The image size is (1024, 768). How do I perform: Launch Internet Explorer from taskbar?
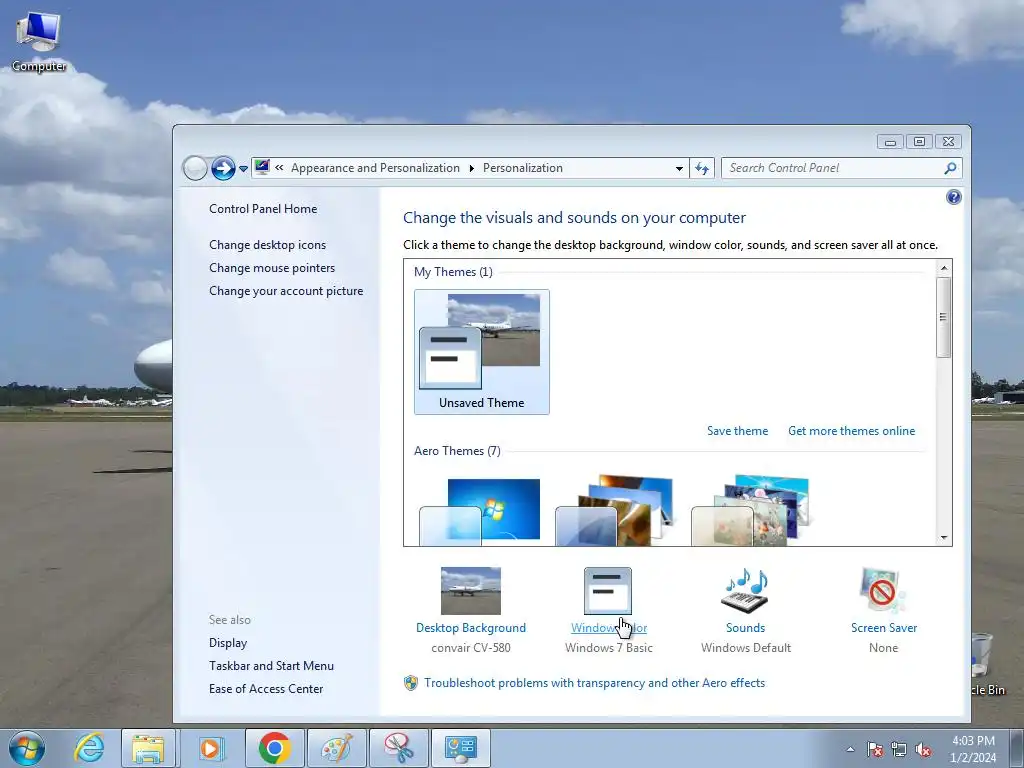[88, 748]
